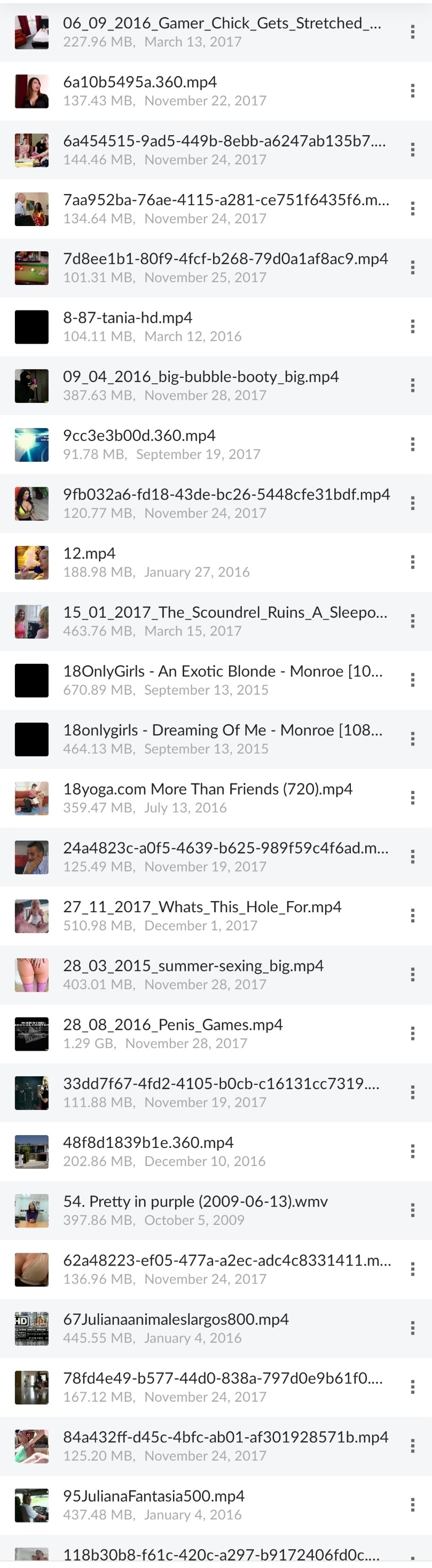Show more actions for 54. Pretty in purple

pos(413,1210)
